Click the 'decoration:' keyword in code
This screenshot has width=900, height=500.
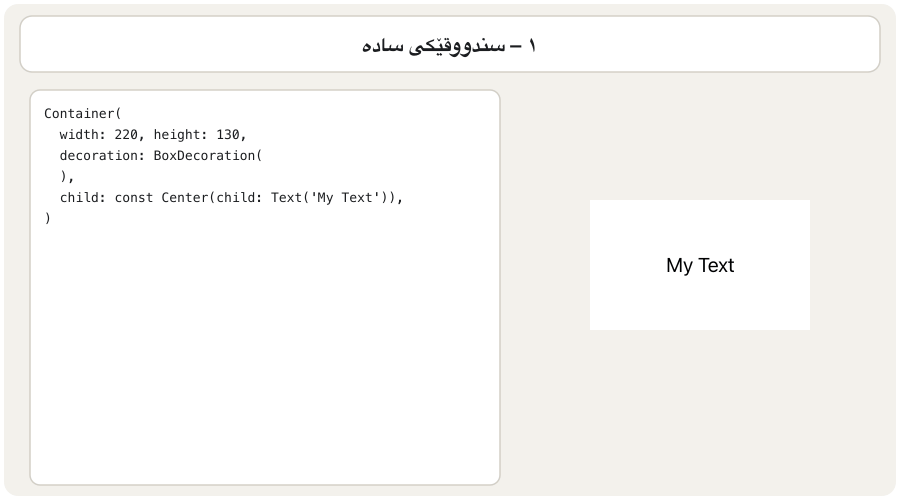[x=102, y=156]
